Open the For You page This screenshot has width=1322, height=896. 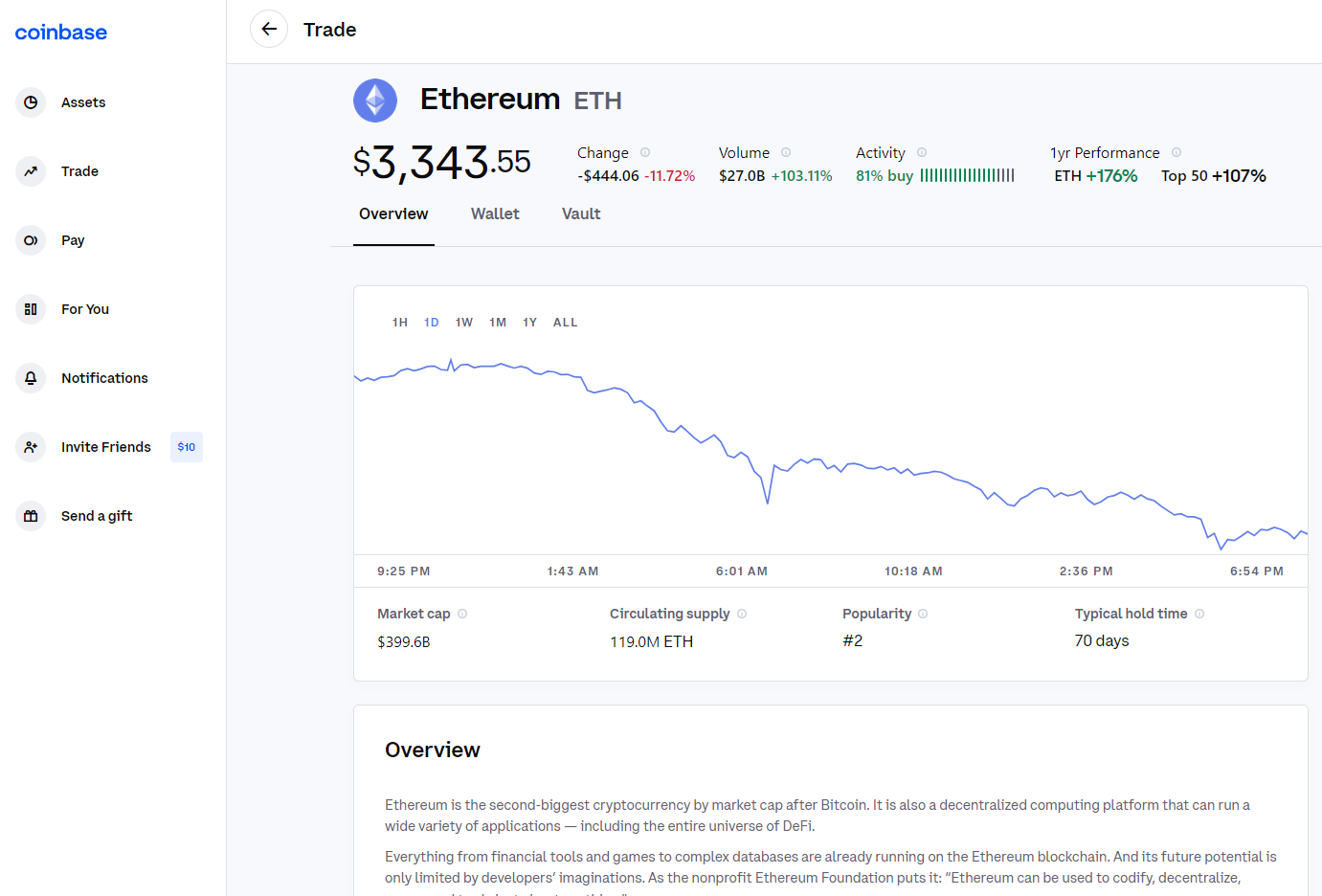(85, 309)
